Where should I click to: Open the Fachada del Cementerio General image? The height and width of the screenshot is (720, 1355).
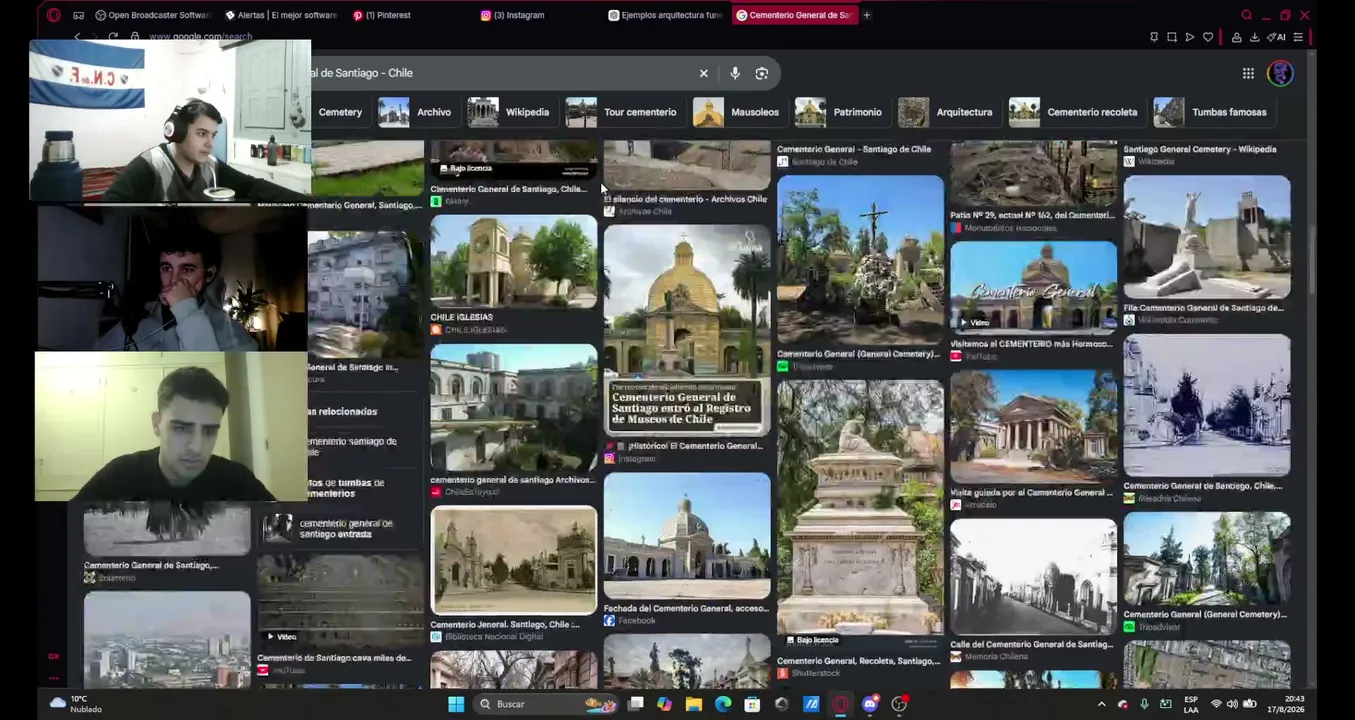click(x=687, y=536)
